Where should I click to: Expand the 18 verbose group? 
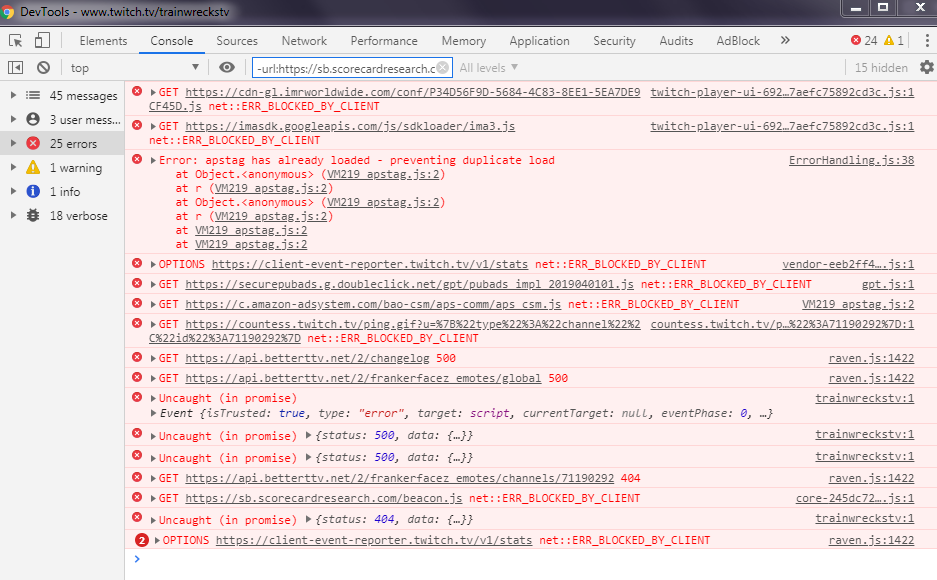pos(13,216)
